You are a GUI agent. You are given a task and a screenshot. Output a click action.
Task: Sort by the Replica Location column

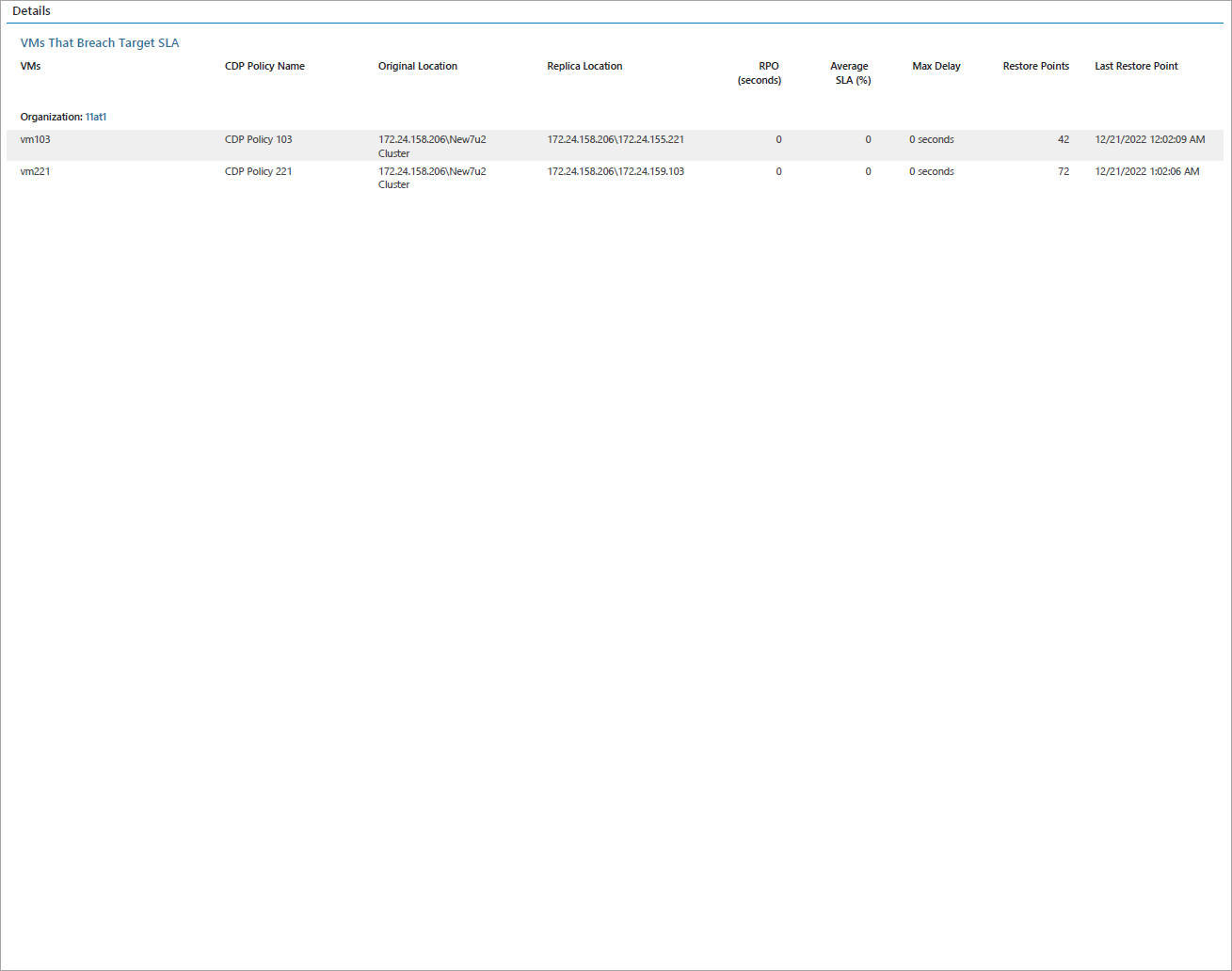(x=584, y=66)
